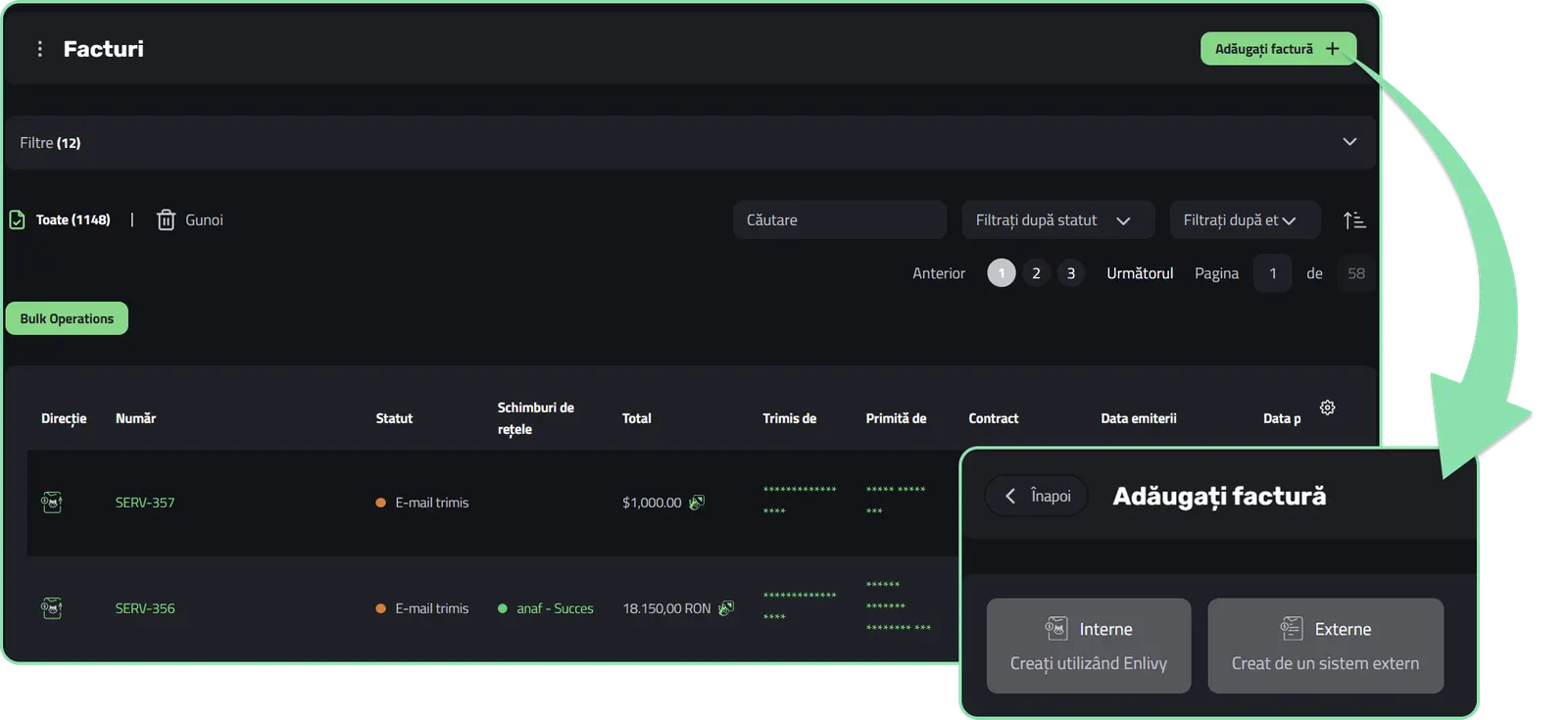Click the Înapoi back button
Screen dimensions: 1568x720
[1037, 496]
